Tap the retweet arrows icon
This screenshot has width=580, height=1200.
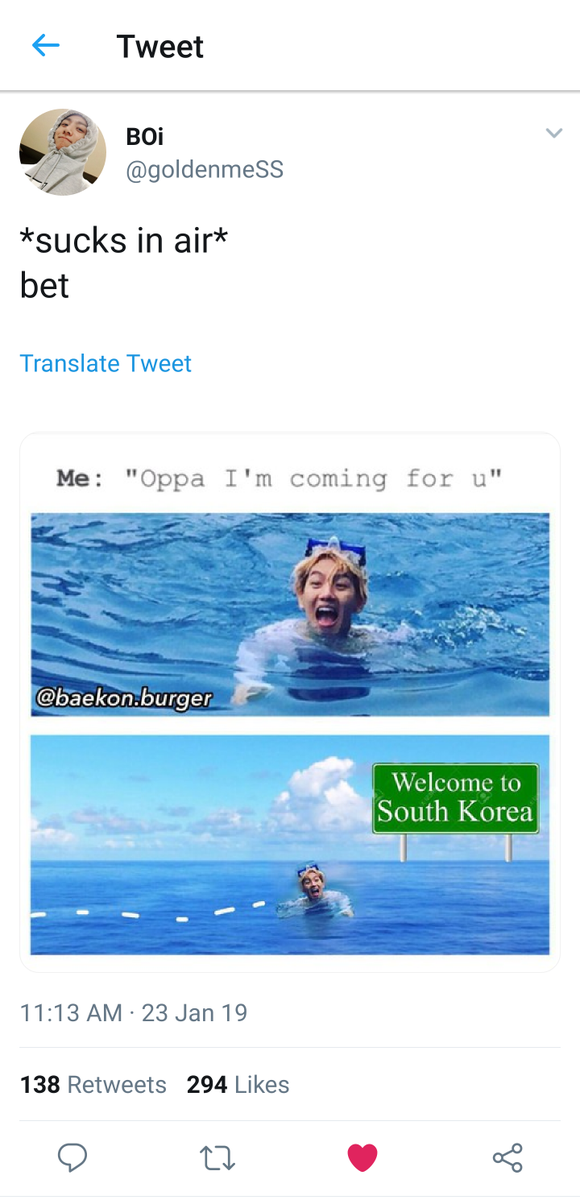point(217,1158)
